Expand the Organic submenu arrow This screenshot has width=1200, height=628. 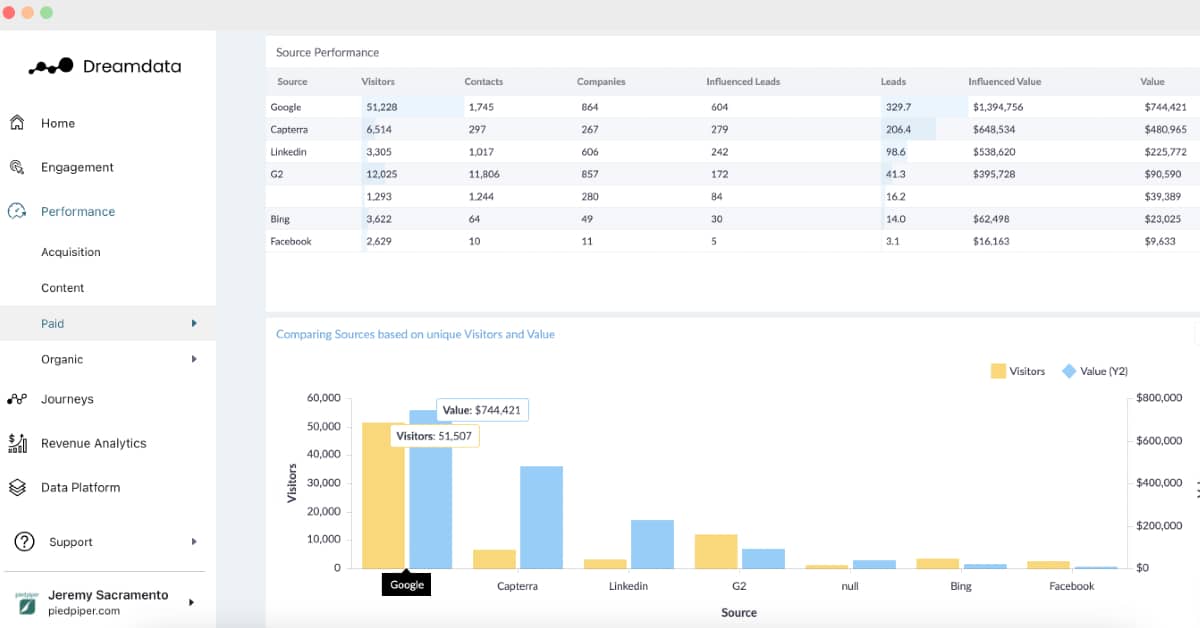pos(194,359)
